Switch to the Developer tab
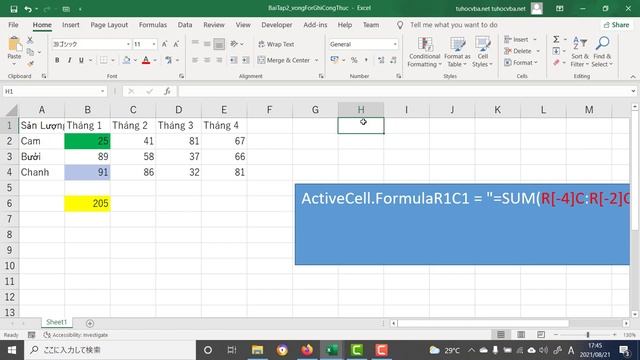This screenshot has height=360, width=640. pyautogui.click(x=277, y=25)
